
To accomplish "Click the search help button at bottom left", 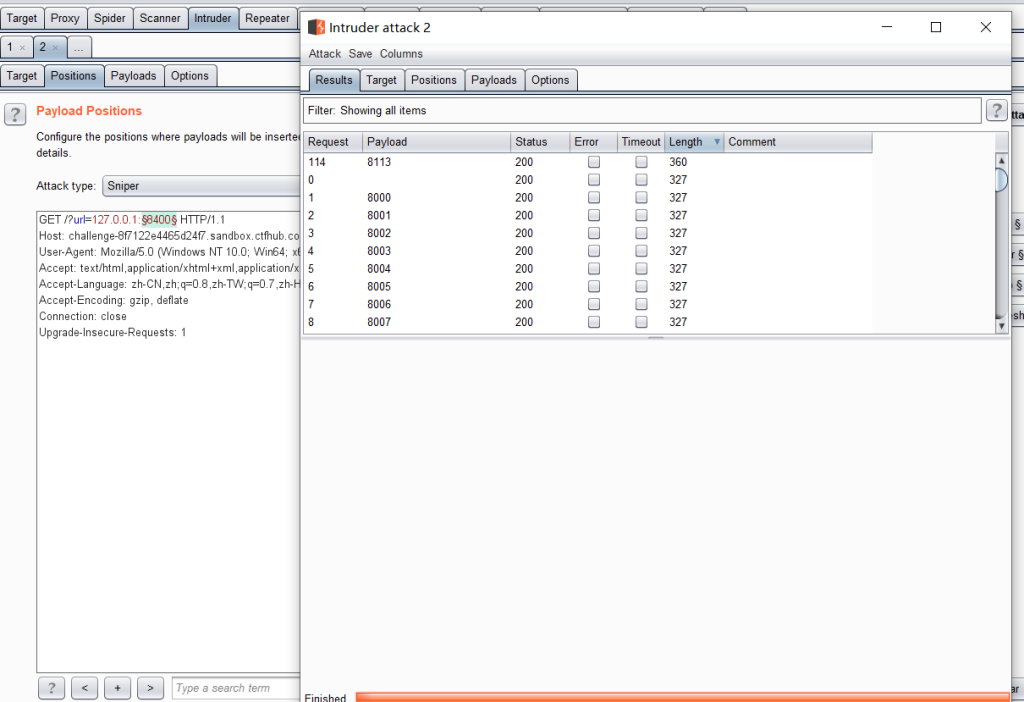I will 52,688.
